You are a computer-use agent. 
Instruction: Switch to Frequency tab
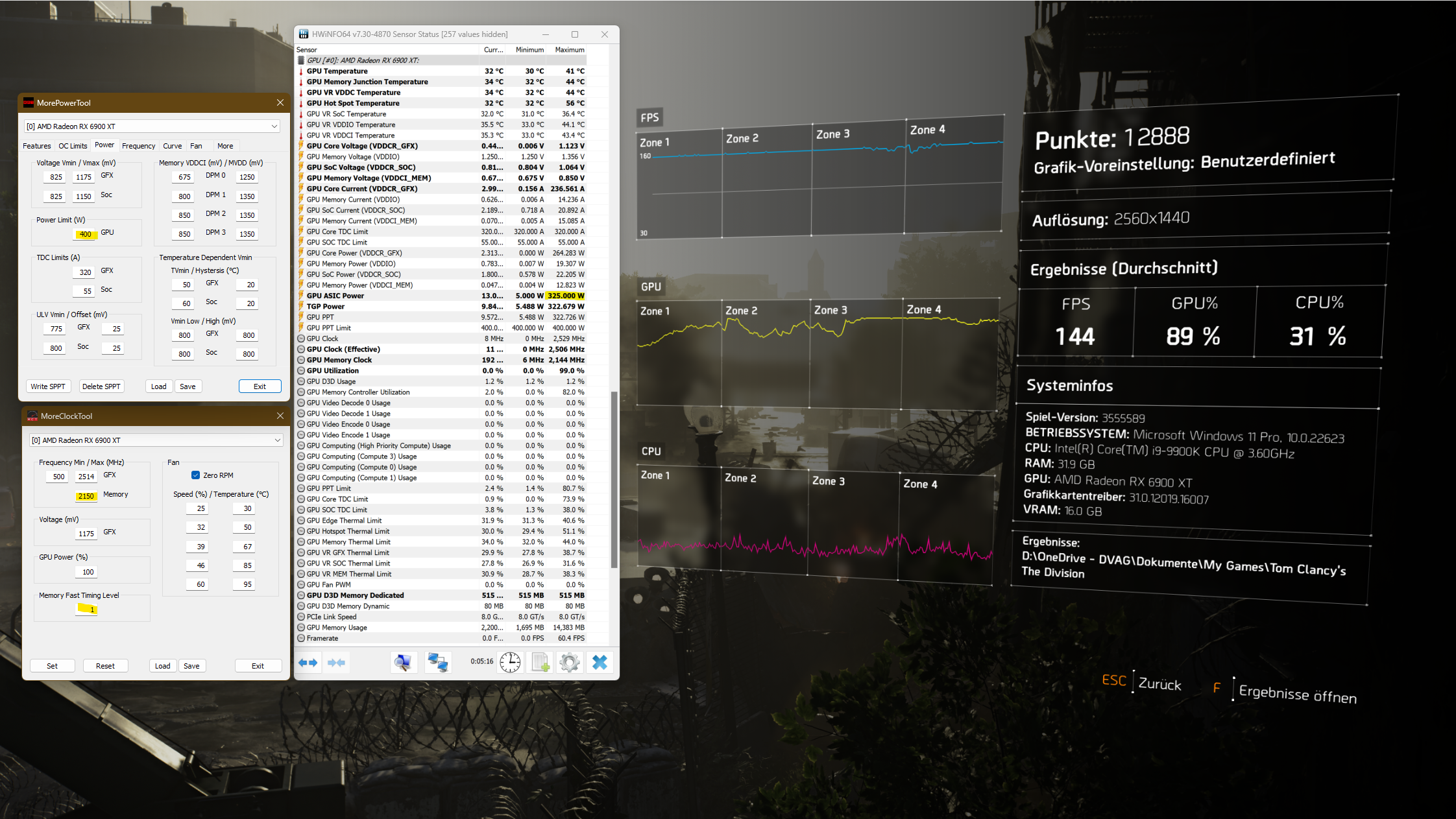point(138,146)
